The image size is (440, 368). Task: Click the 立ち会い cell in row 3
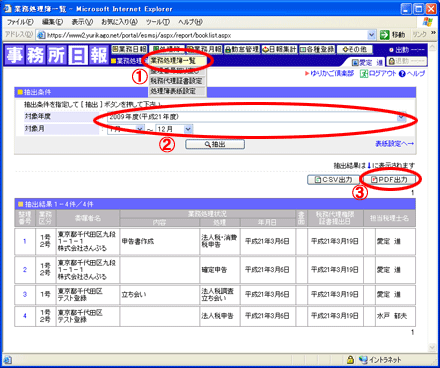pyautogui.click(x=160, y=295)
